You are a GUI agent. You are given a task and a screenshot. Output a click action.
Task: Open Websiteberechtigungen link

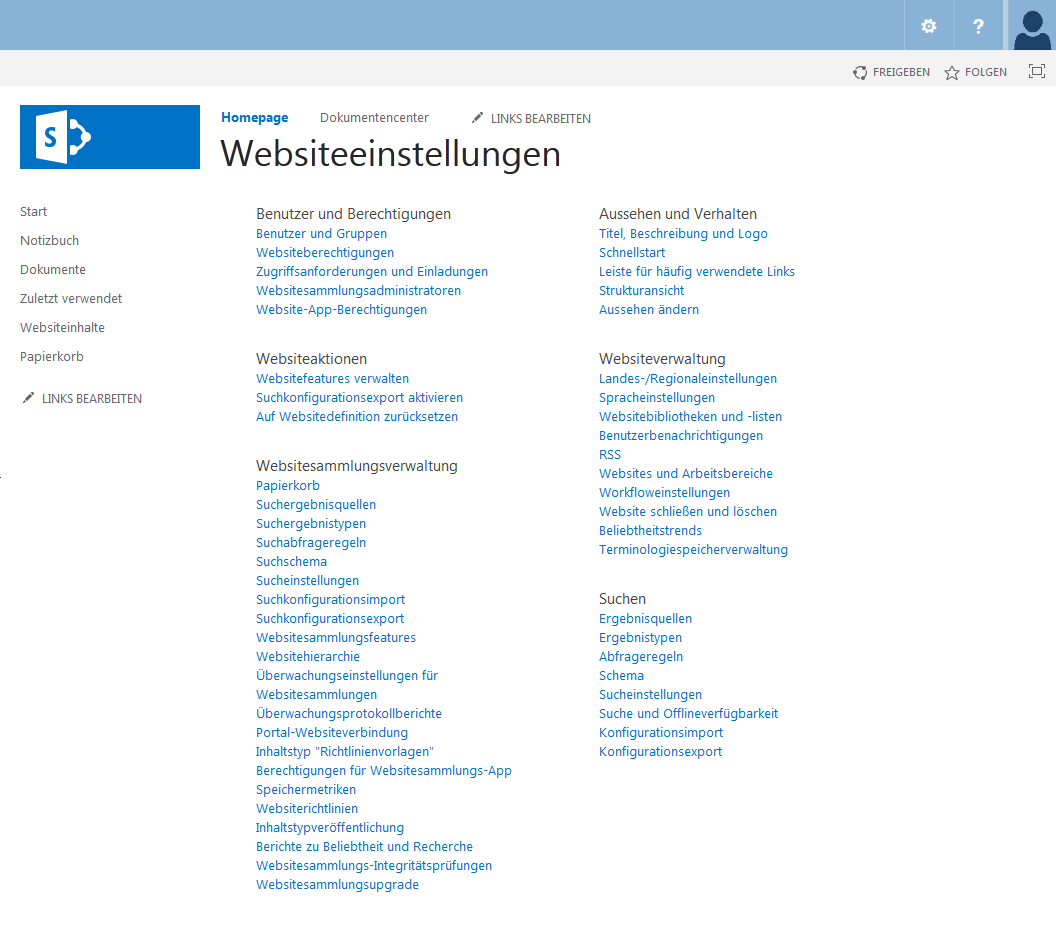pyautogui.click(x=325, y=253)
